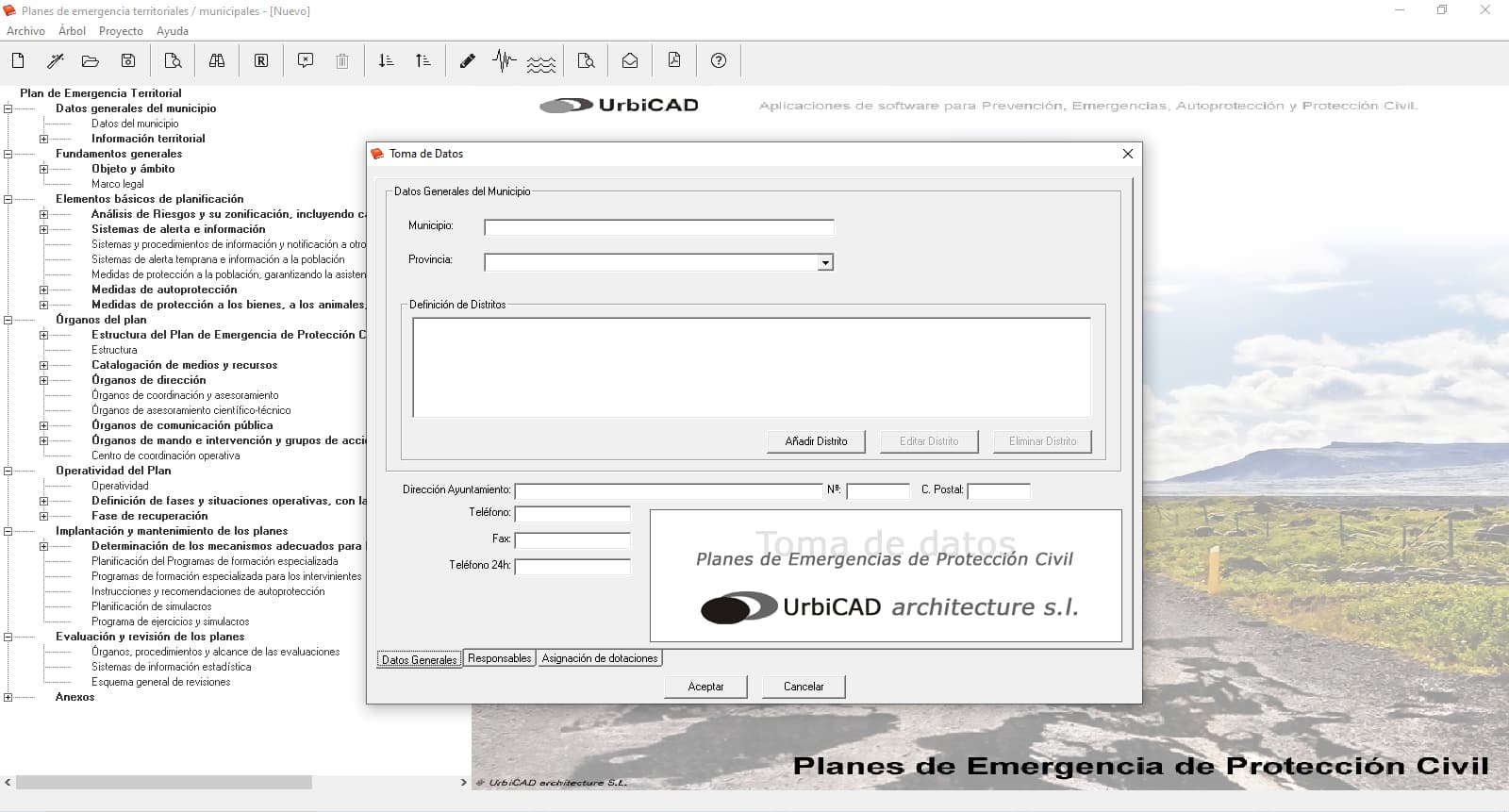The image size is (1509, 812).
Task: Focus the Dirección Ayuntamiento field
Action: click(669, 490)
